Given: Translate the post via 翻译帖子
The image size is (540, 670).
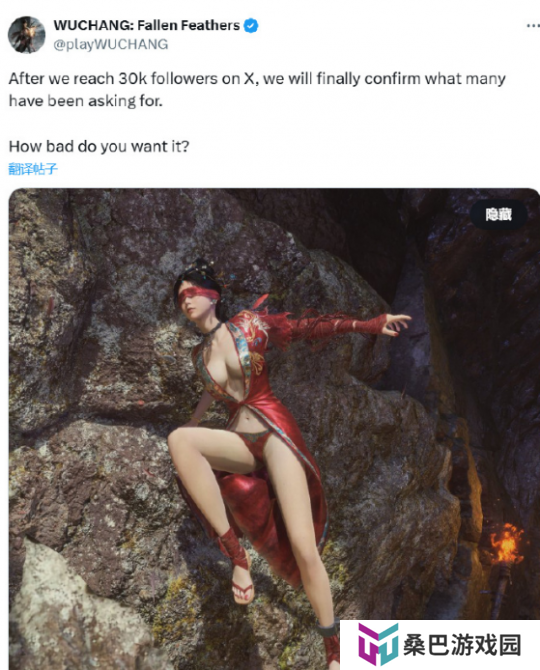Looking at the screenshot, I should tap(32, 169).
